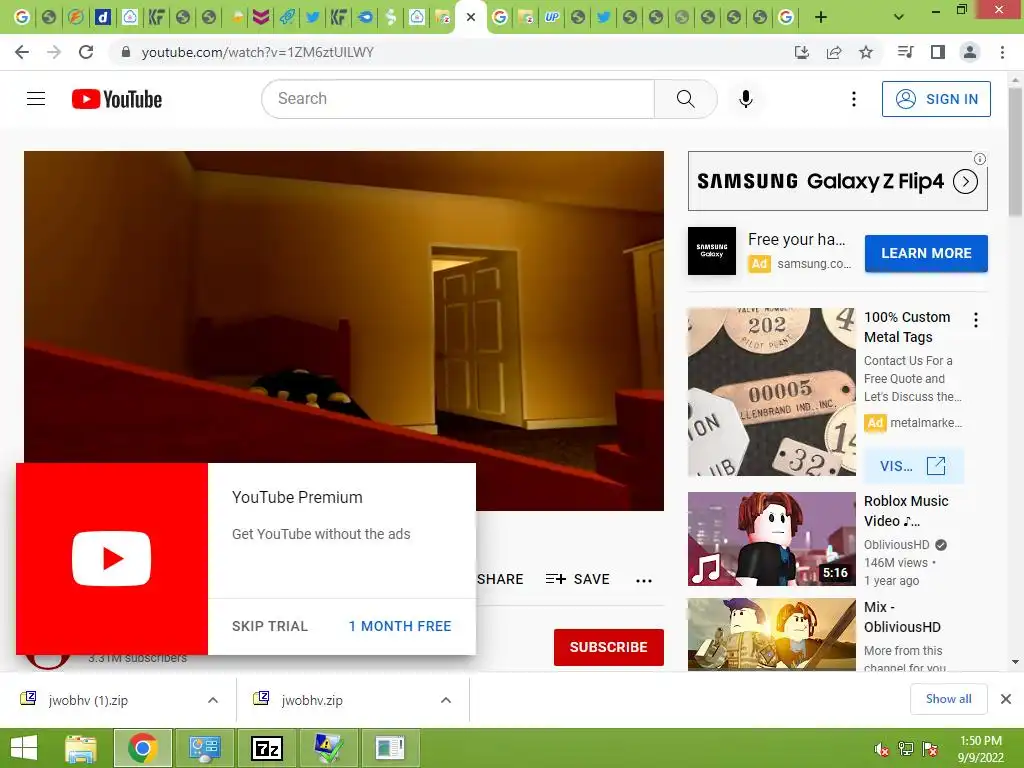The image size is (1024, 768).
Task: Share this page from the address bar
Action: pyautogui.click(x=834, y=52)
